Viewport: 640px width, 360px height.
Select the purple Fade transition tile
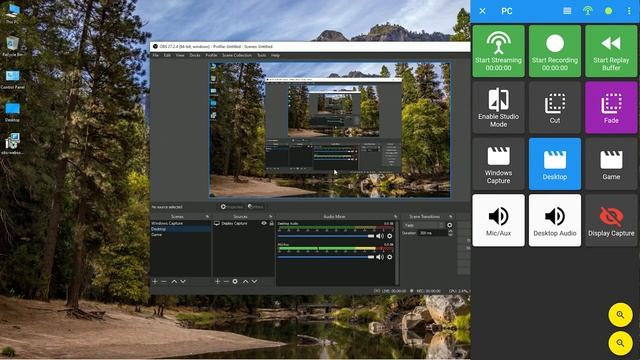pos(611,107)
